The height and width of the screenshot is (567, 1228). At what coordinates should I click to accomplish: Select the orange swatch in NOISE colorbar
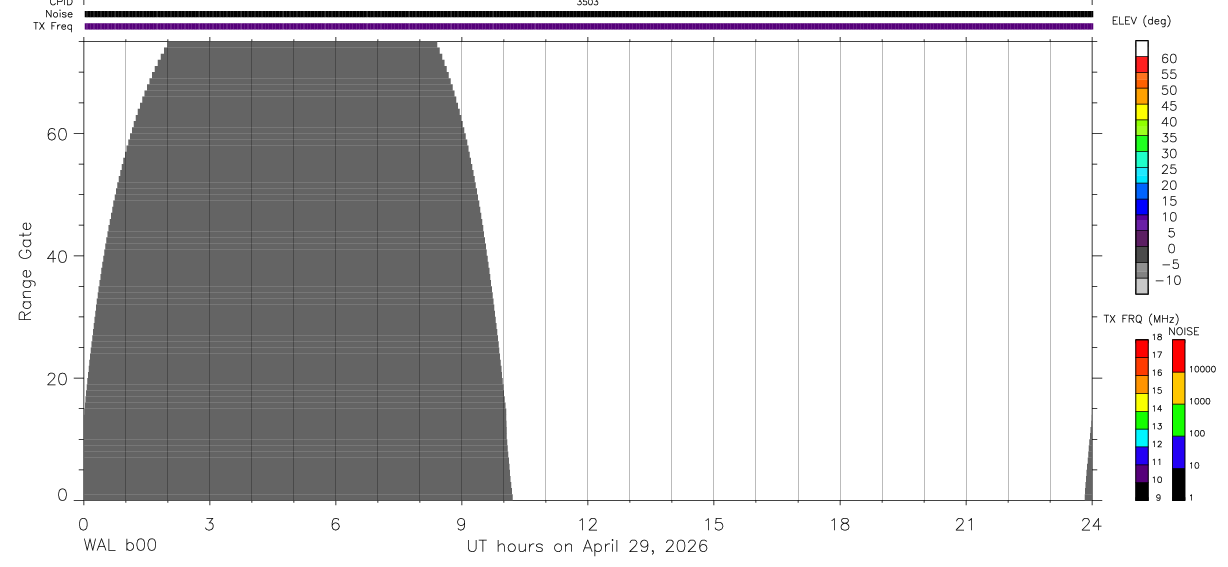click(x=1179, y=388)
